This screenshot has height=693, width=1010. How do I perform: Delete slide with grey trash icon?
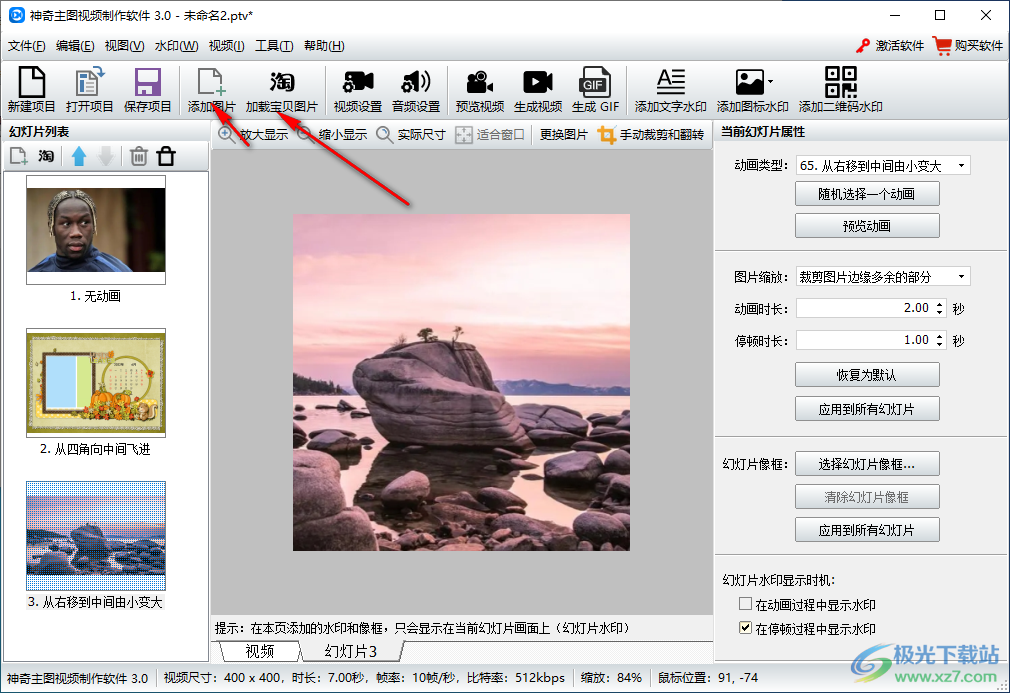(x=138, y=156)
